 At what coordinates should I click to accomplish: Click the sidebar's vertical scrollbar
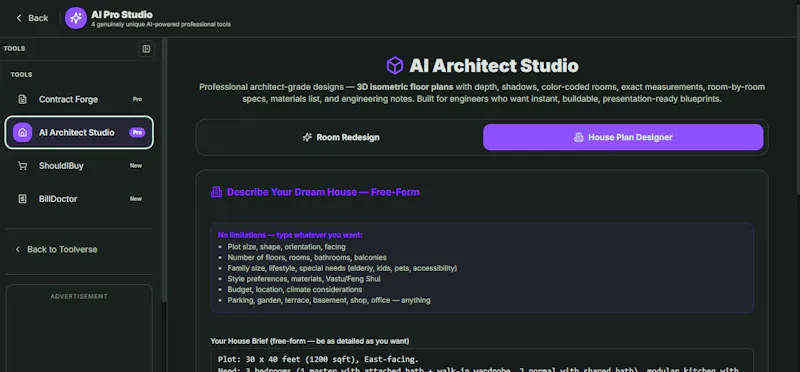coord(164,168)
